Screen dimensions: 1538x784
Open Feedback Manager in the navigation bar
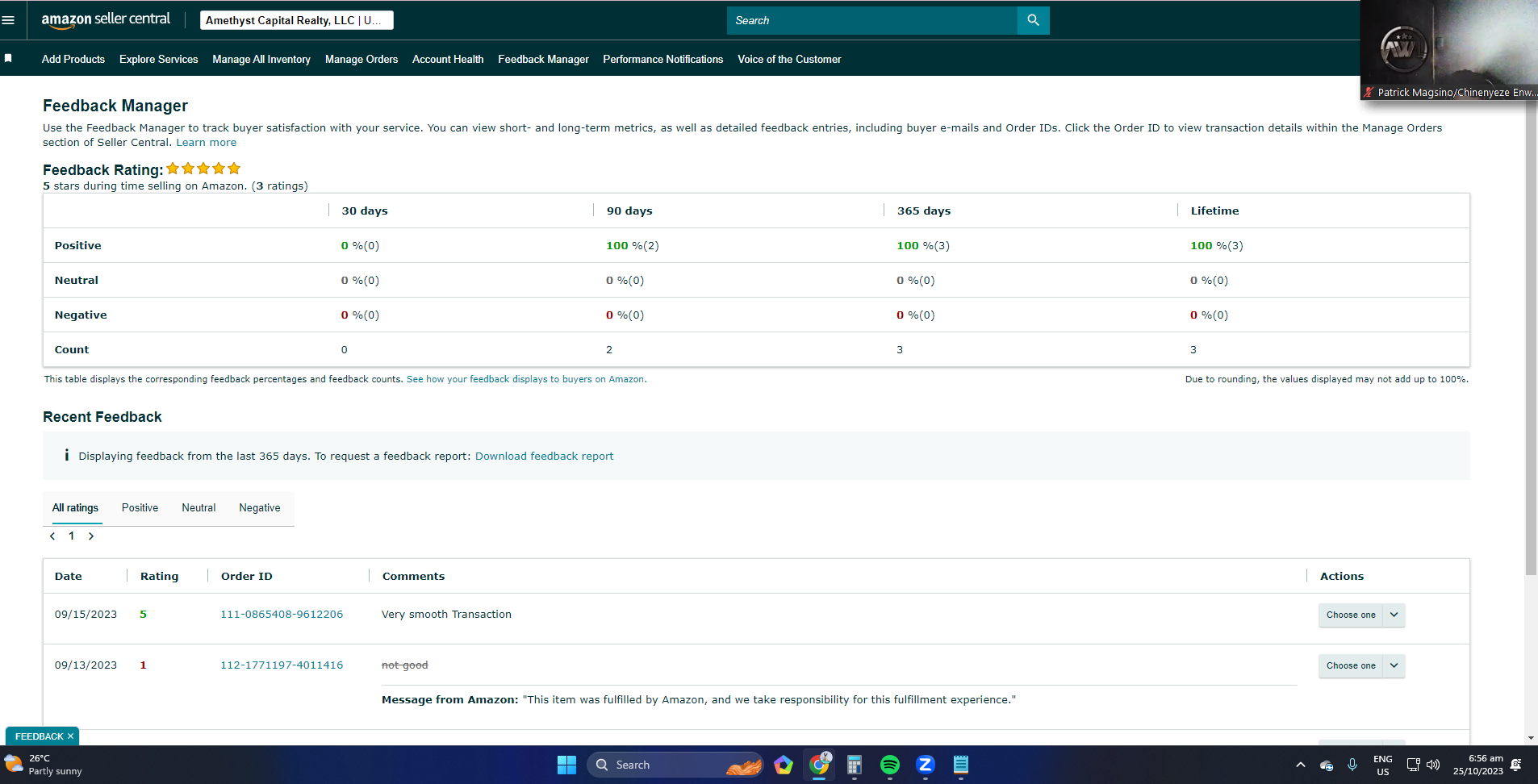pyautogui.click(x=543, y=59)
